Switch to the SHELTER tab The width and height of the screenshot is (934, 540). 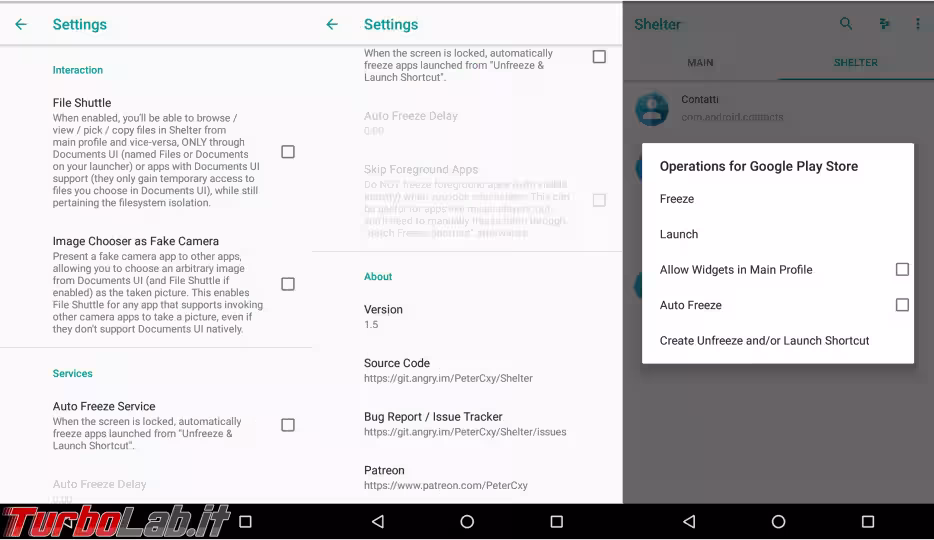tap(855, 63)
